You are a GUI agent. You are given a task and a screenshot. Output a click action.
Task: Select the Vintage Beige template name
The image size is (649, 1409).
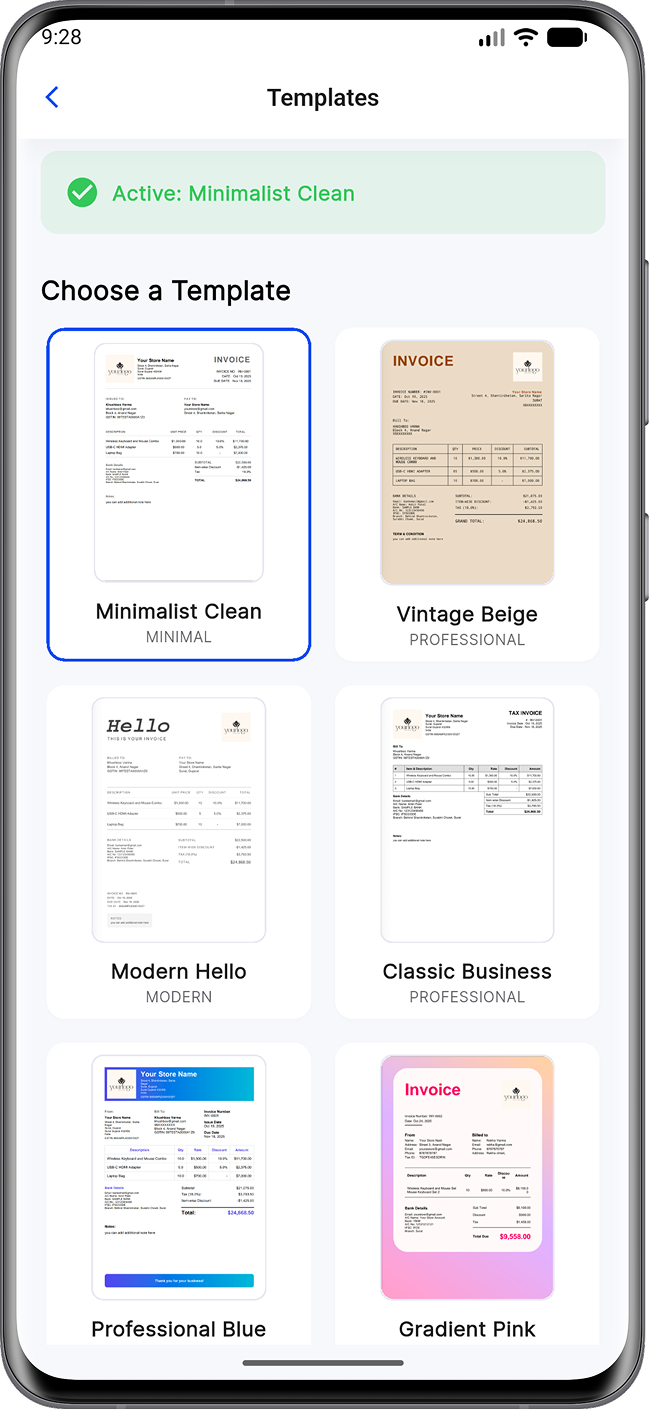(x=467, y=614)
